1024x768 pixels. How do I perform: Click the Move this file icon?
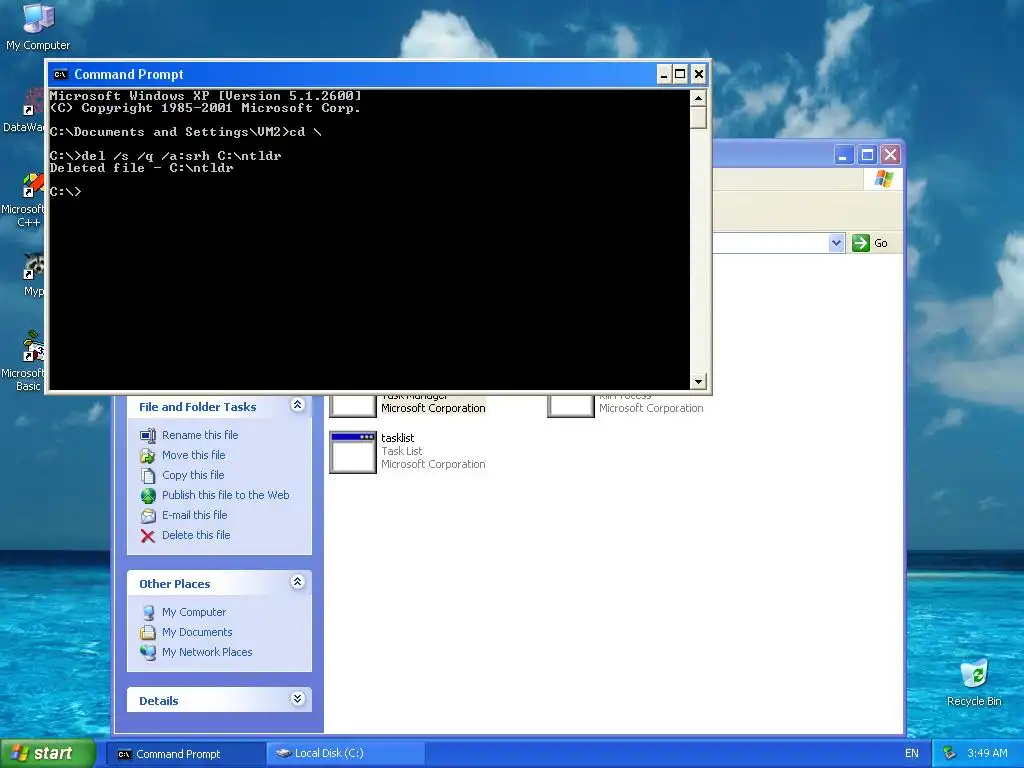148,456
